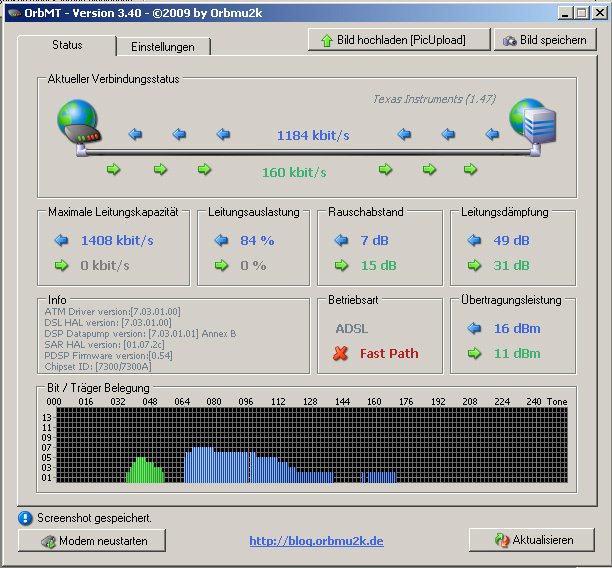This screenshot has width=612, height=568.
Task: Click the 15 dB noise margin value
Action: [378, 265]
